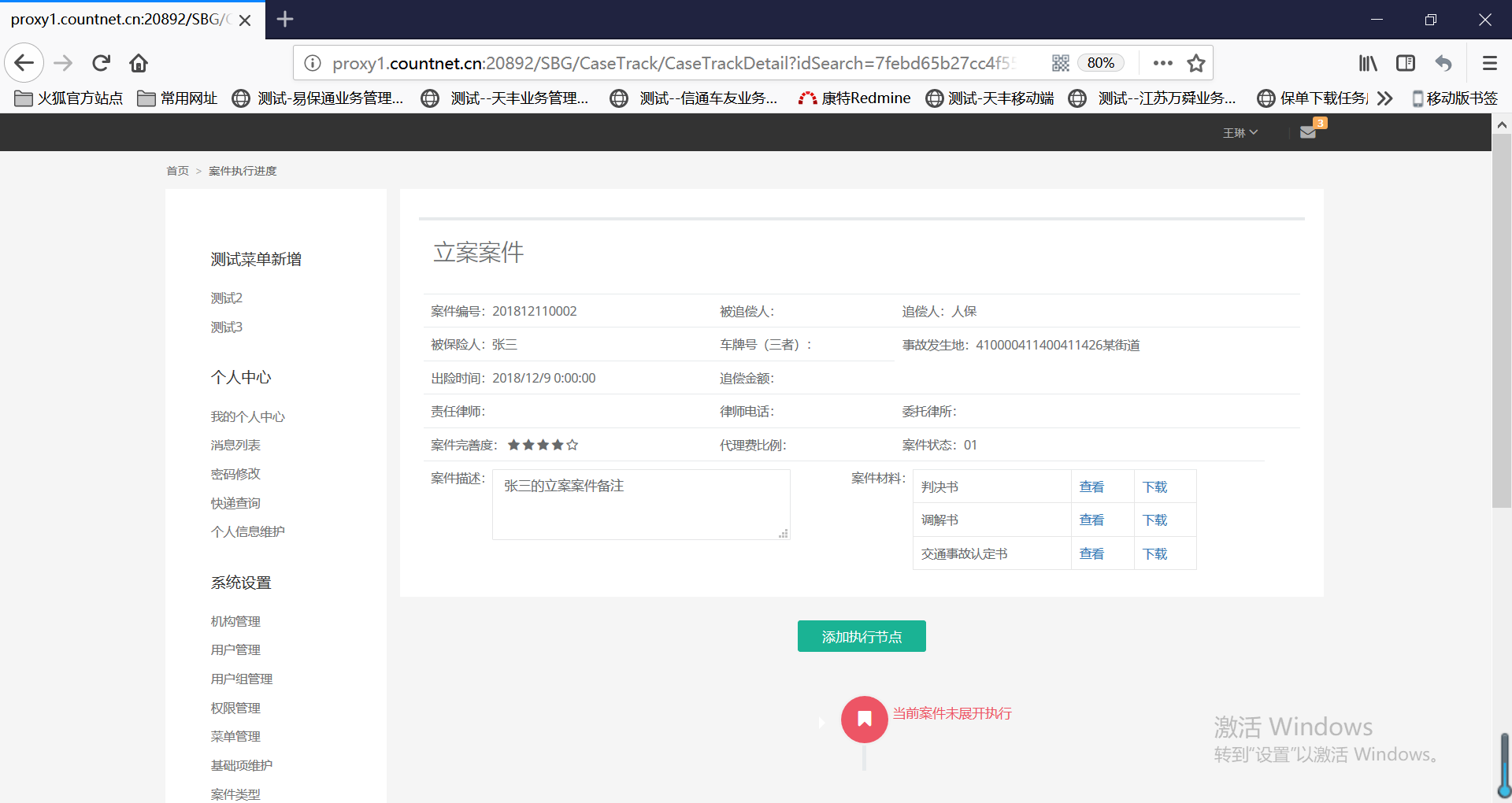Open page actions three-dots menu
Viewport: 1512px width, 803px height.
(x=1162, y=63)
